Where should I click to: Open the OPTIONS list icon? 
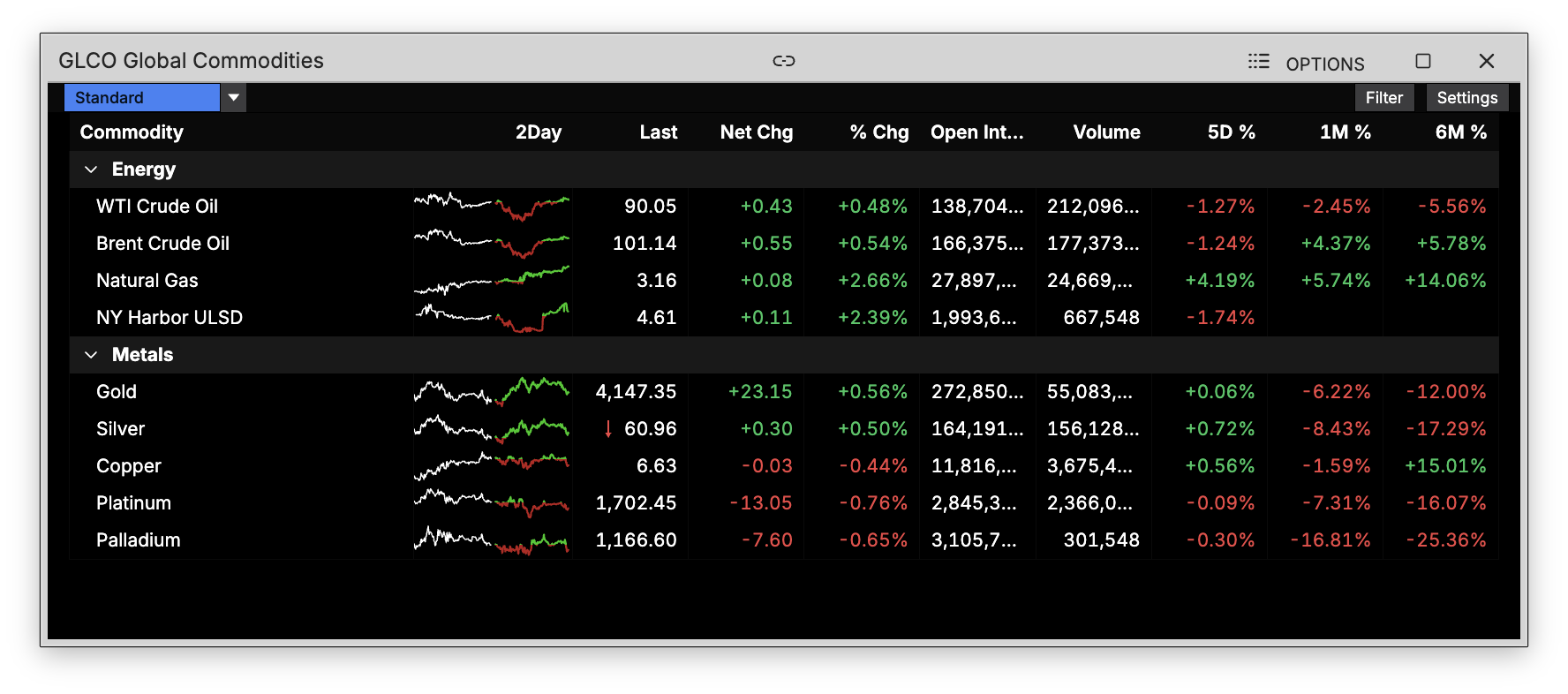[1258, 61]
